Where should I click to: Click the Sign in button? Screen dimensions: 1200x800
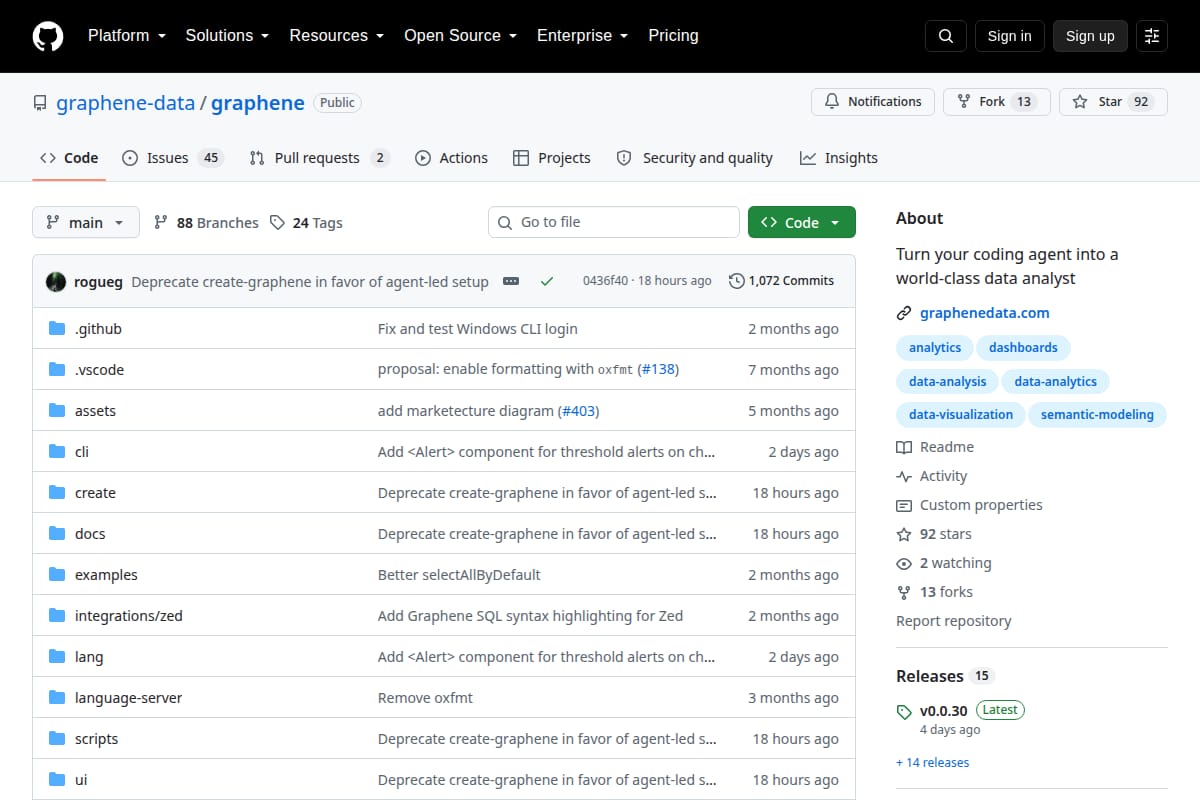point(1009,36)
